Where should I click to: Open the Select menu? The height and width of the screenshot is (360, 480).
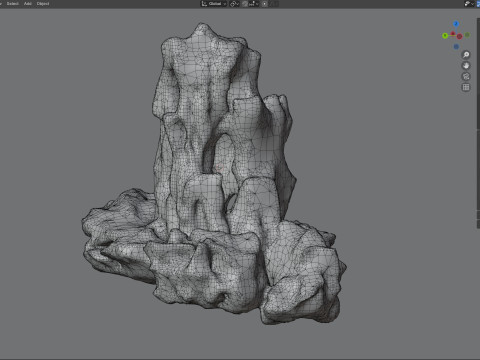click(x=12, y=4)
